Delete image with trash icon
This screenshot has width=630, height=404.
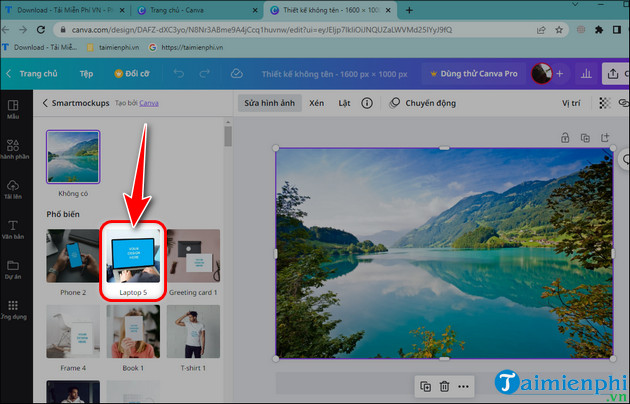pos(444,387)
